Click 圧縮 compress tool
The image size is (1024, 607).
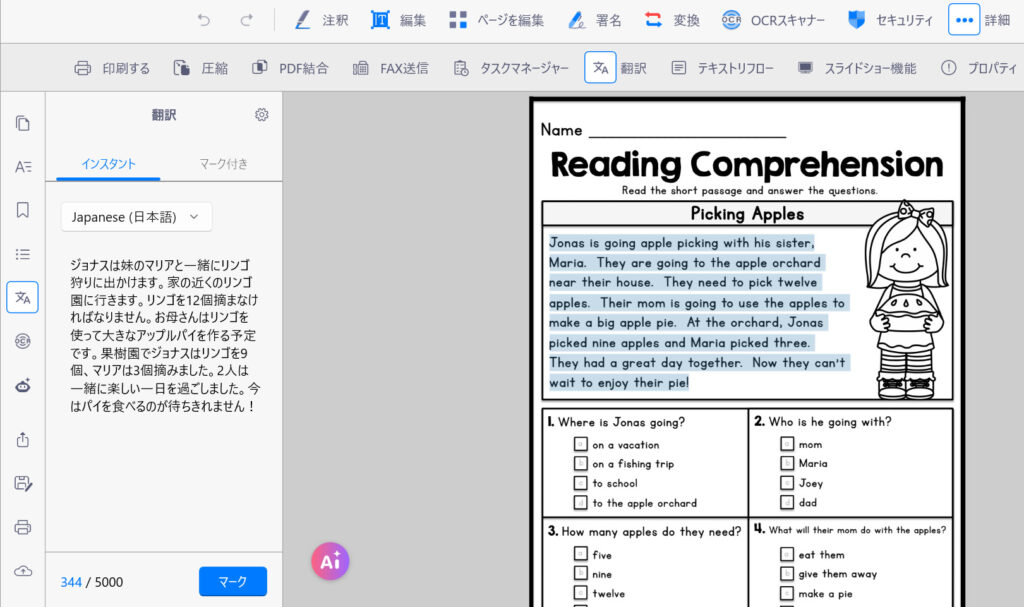click(200, 68)
